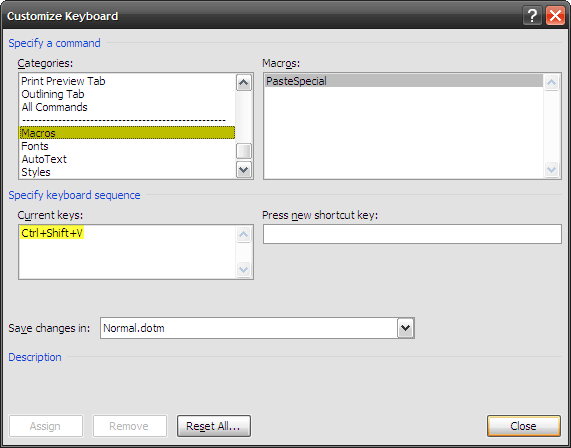Pick the Styles category
The image size is (571, 448).
point(36,172)
